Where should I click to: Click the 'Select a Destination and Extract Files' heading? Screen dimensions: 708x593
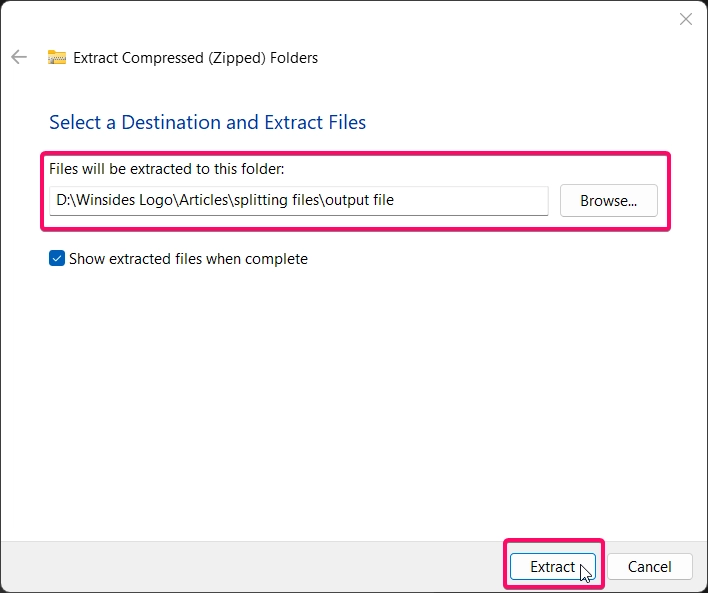click(x=207, y=122)
